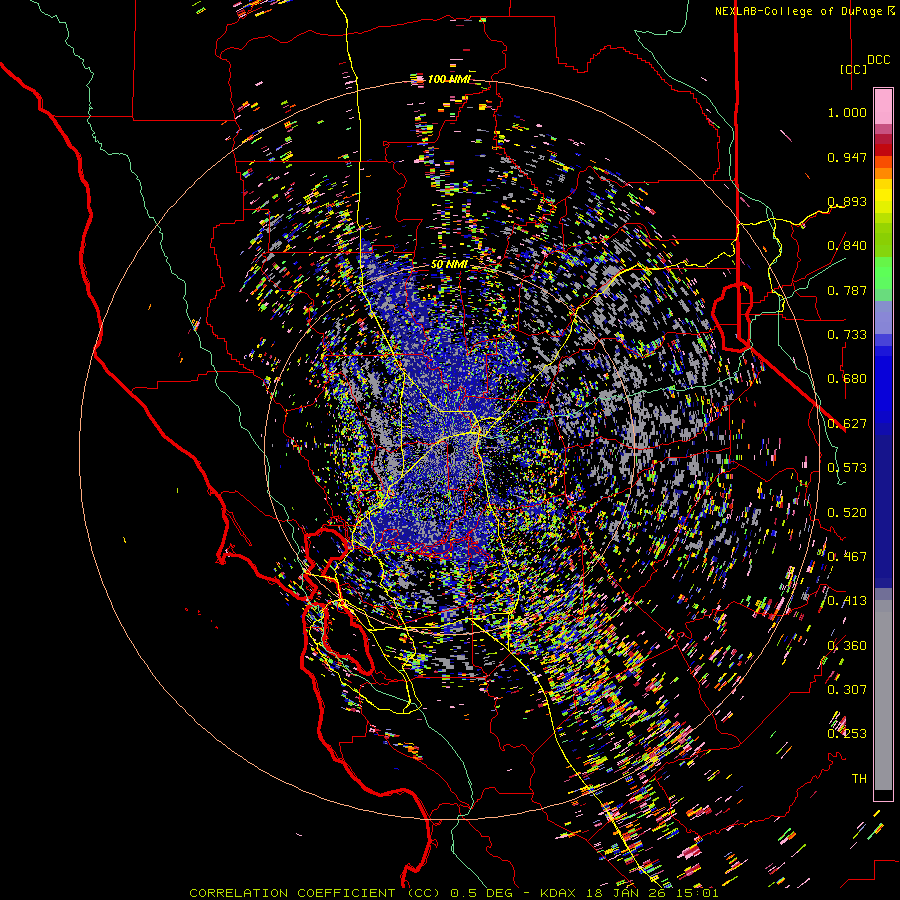Click the 0.307 legend value
900x900 pixels.
click(x=847, y=690)
